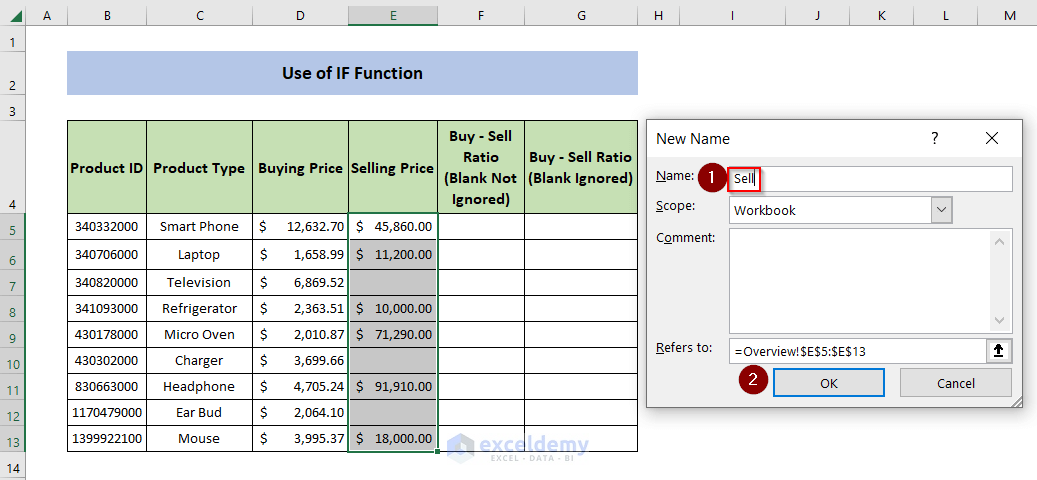Click the 'Ear Bud' cell
Image resolution: width=1037 pixels, height=480 pixels.
click(x=200, y=413)
